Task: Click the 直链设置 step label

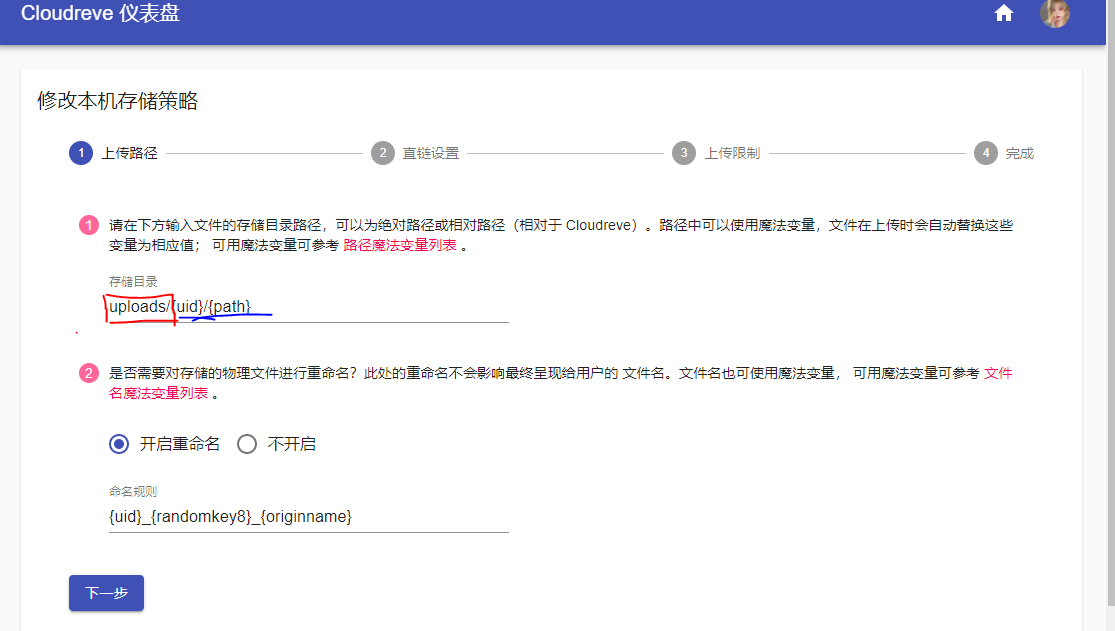Action: click(431, 154)
